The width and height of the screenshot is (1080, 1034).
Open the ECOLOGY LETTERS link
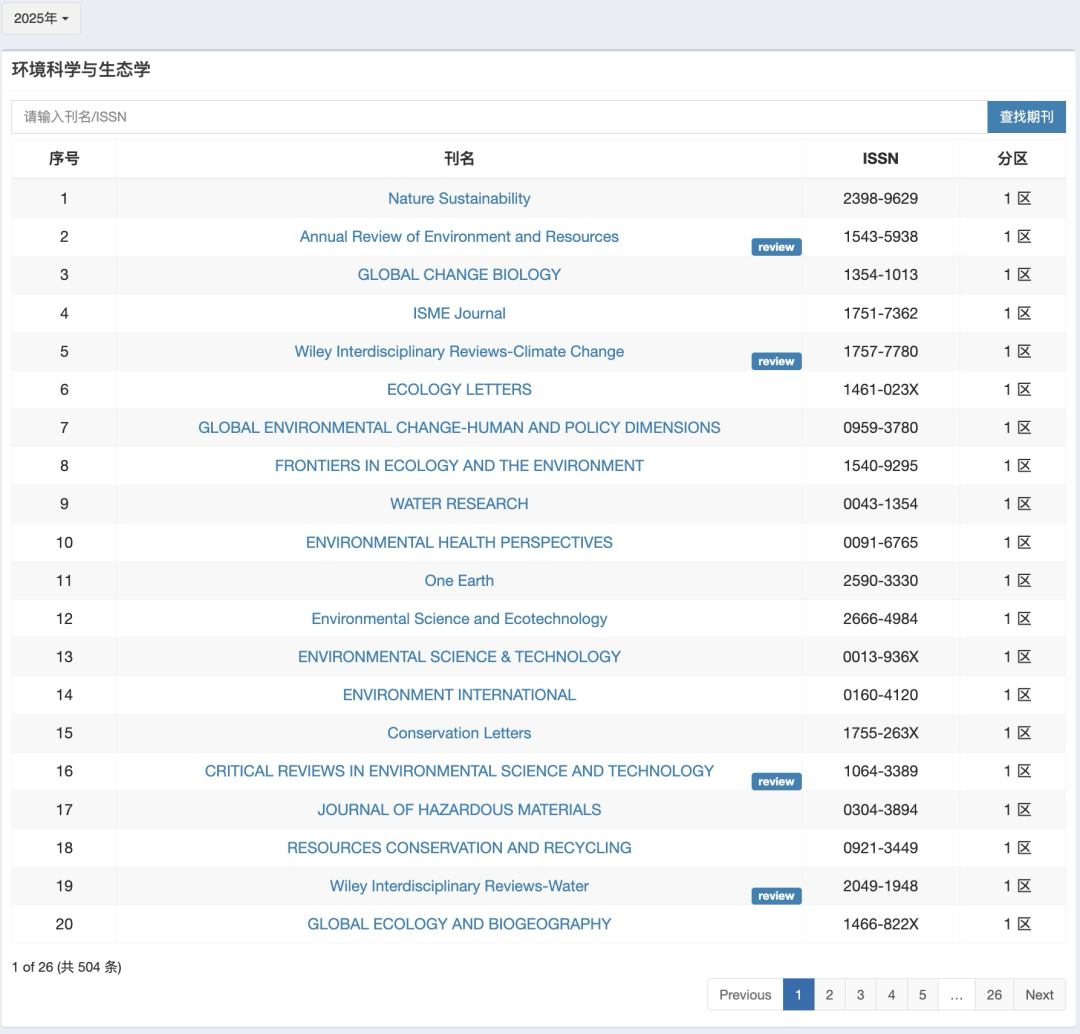459,389
